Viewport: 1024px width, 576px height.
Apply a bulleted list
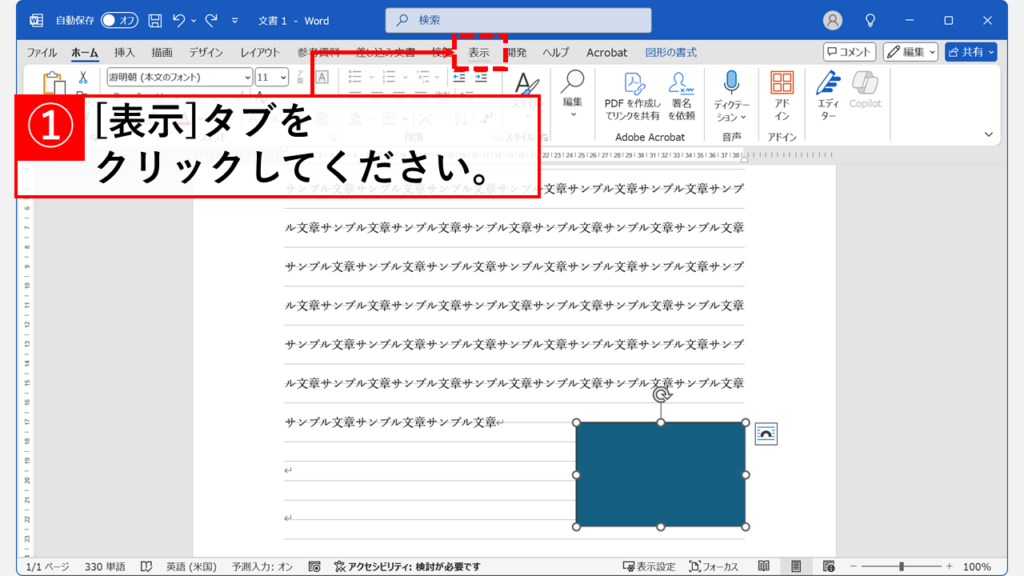(355, 77)
